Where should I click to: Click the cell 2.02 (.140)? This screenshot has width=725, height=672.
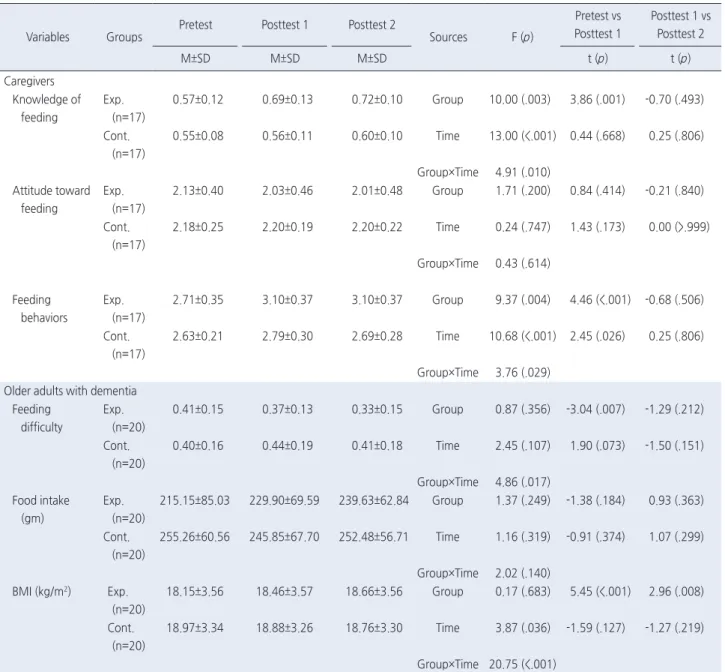pyautogui.click(x=522, y=573)
